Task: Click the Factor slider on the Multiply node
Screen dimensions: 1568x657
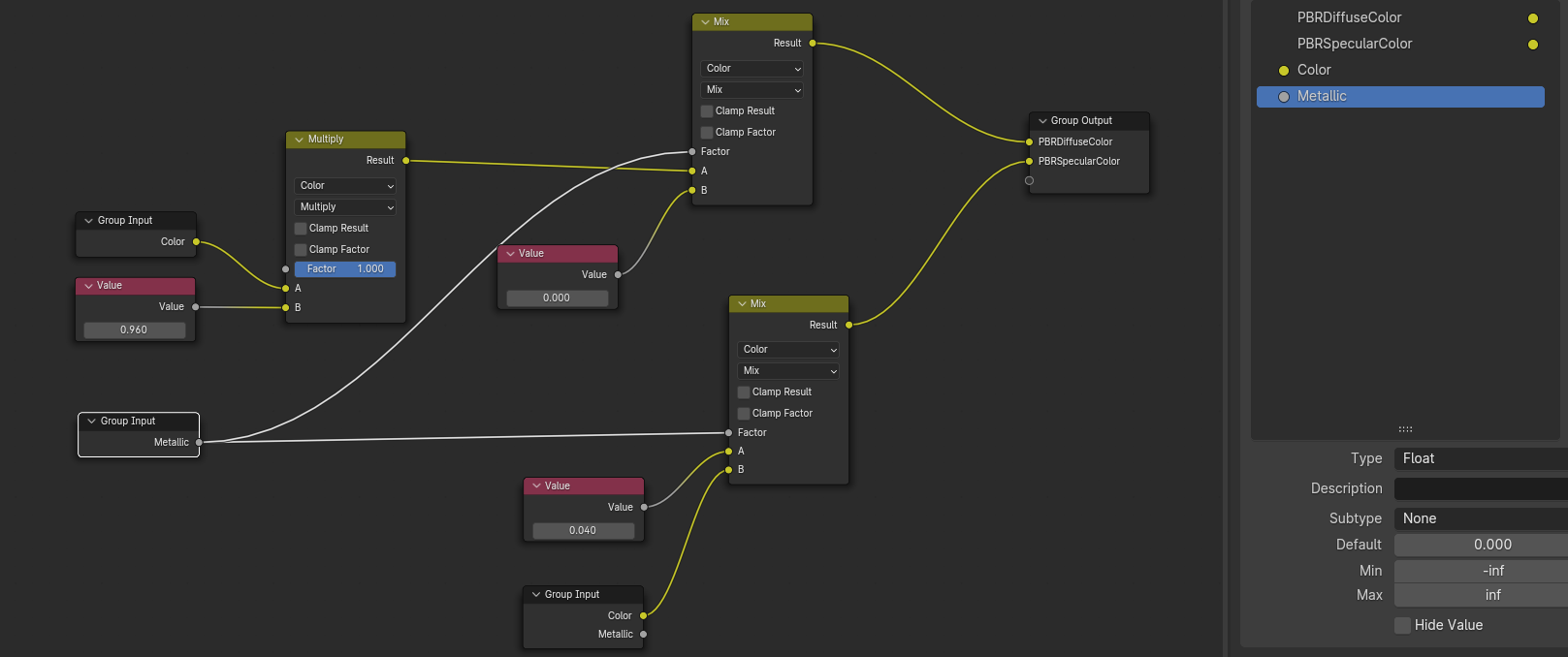Action: [x=345, y=269]
